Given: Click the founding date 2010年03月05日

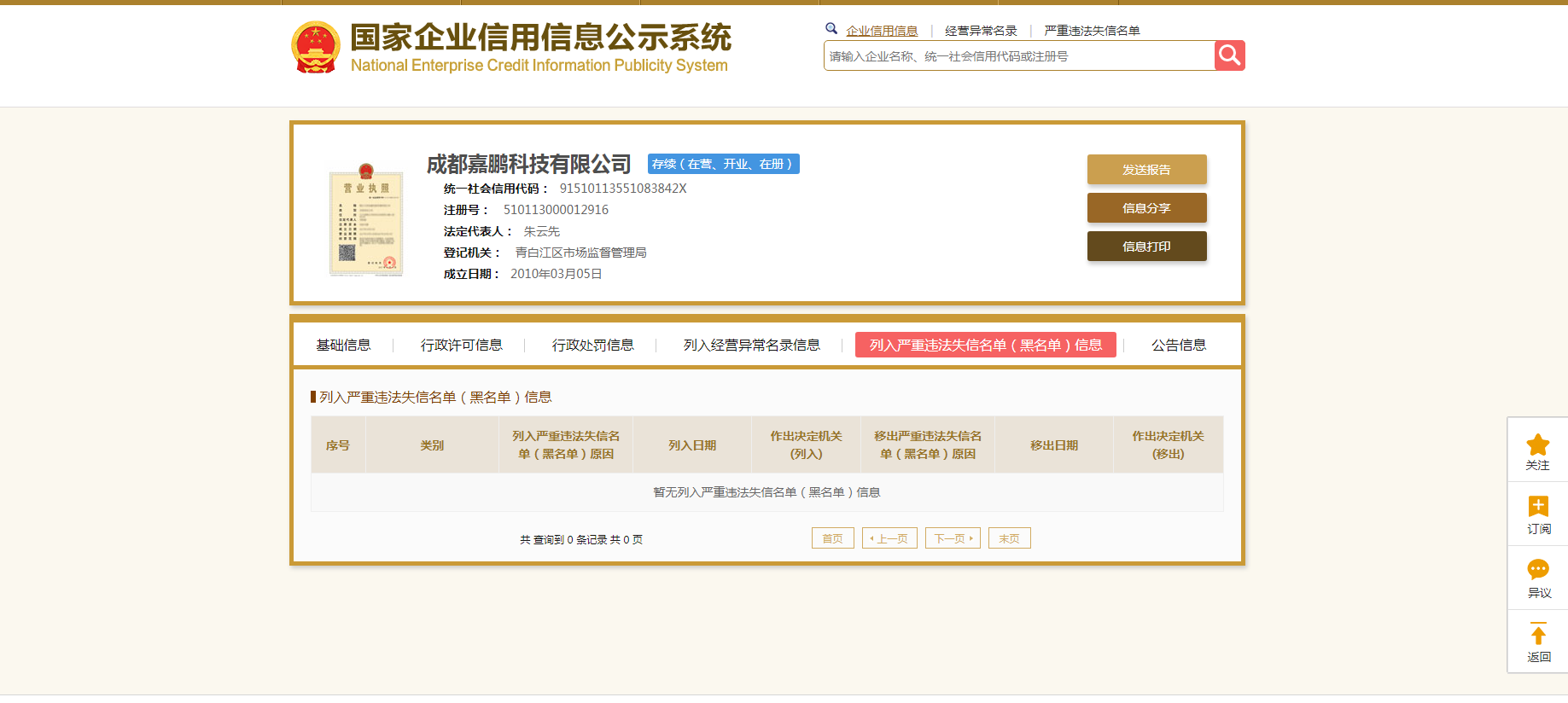Looking at the screenshot, I should [x=556, y=274].
